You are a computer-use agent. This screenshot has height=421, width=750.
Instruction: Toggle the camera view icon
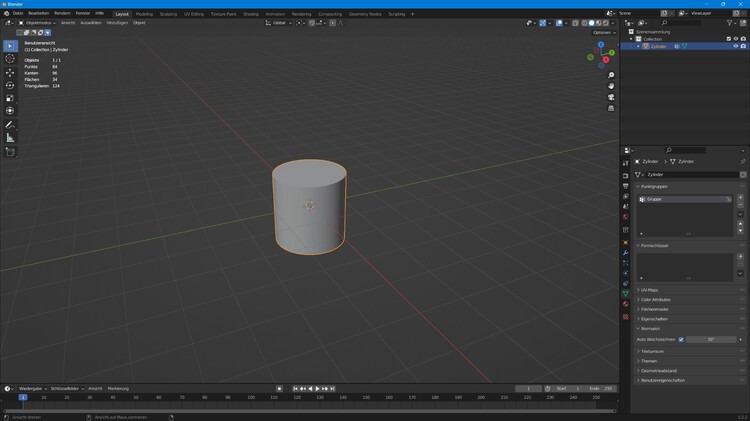point(611,97)
